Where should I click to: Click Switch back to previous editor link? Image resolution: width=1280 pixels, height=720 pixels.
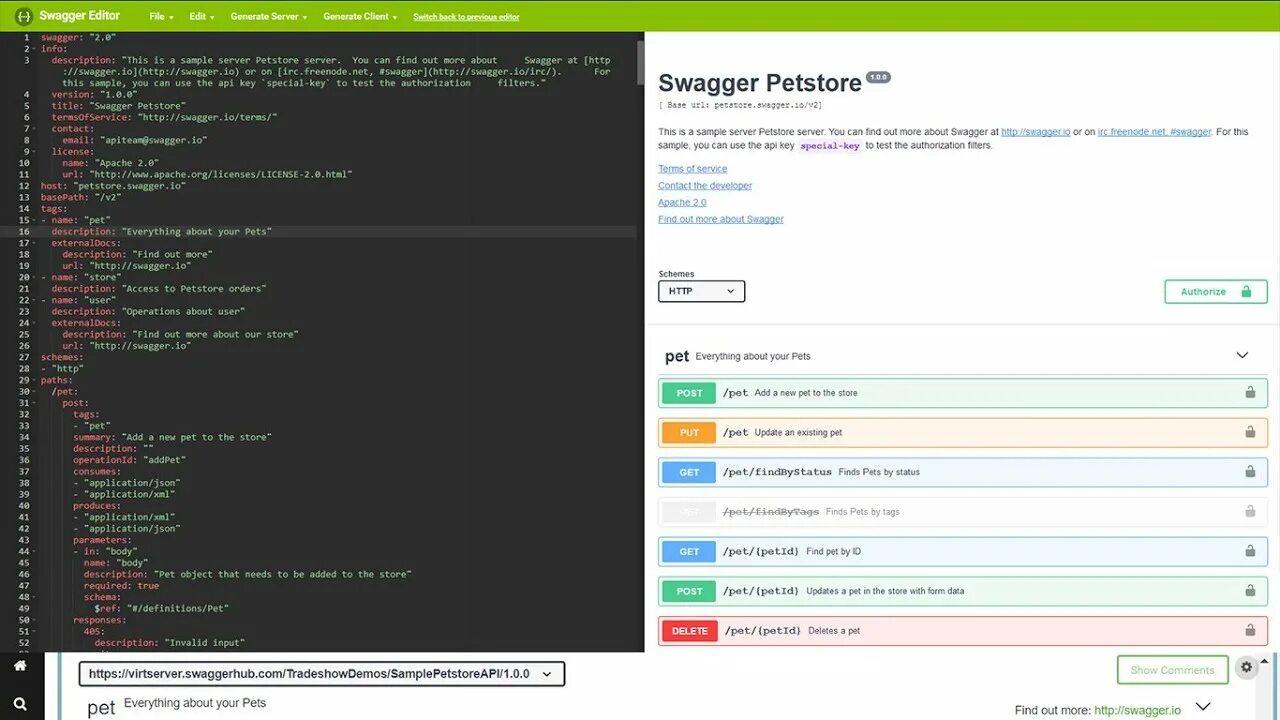click(x=466, y=17)
